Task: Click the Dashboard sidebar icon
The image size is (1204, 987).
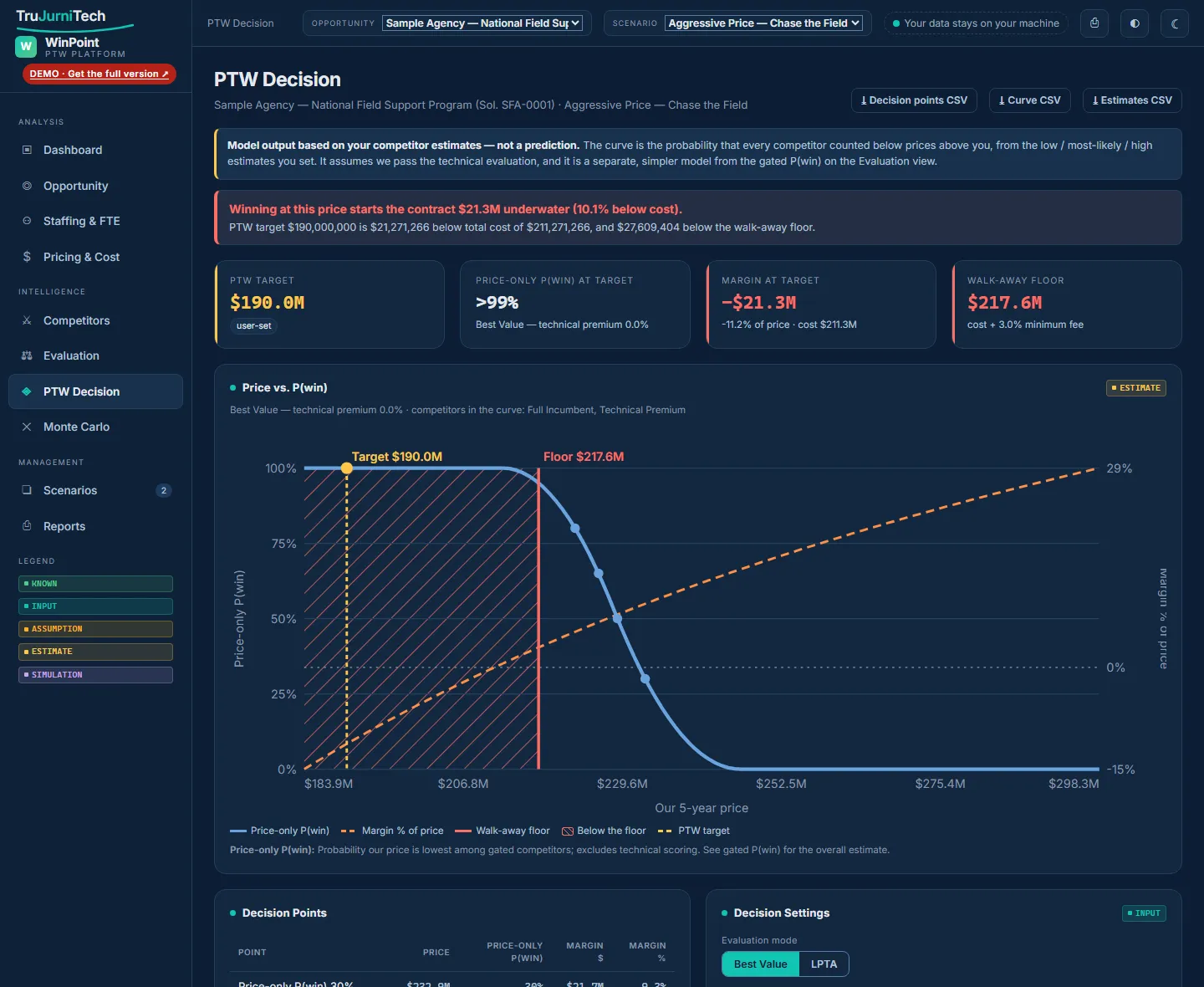Action: (x=27, y=150)
